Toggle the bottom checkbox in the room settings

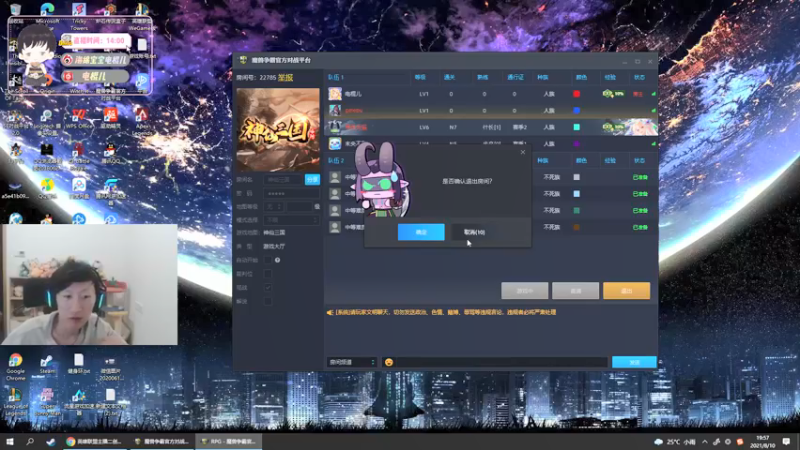(x=267, y=302)
